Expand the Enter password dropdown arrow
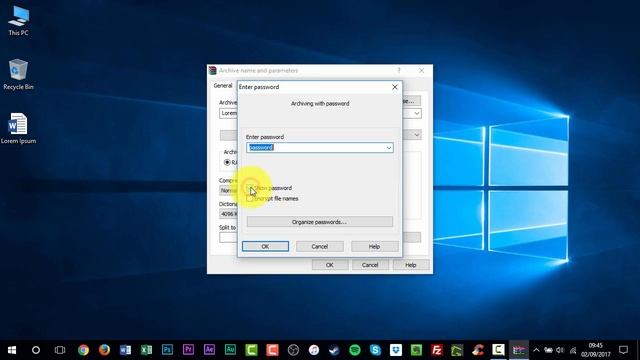The image size is (640, 360). point(389,148)
